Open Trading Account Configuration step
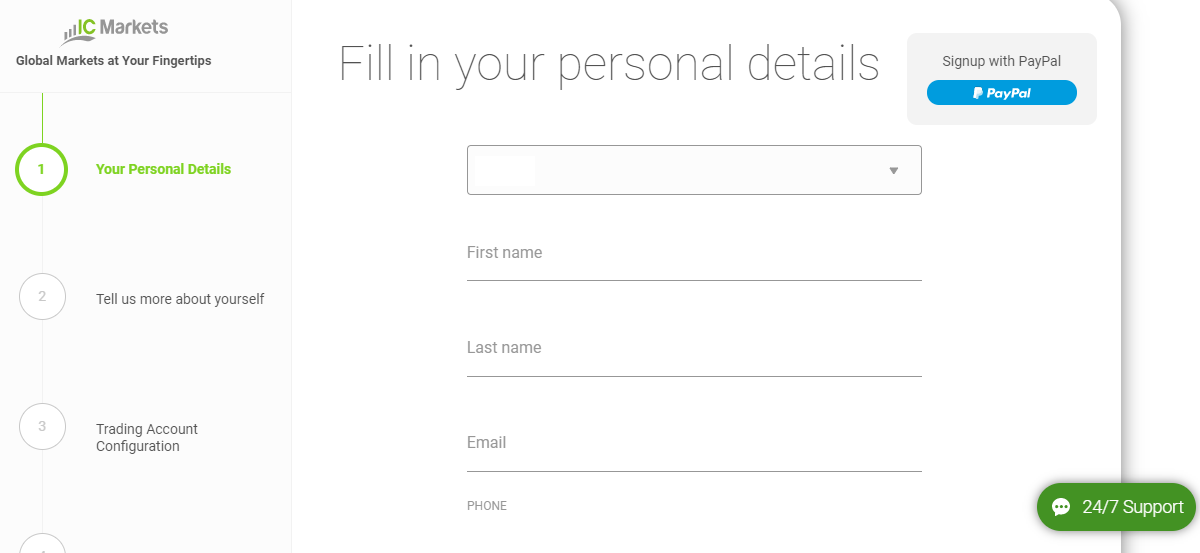This screenshot has height=553, width=1200. [x=147, y=438]
